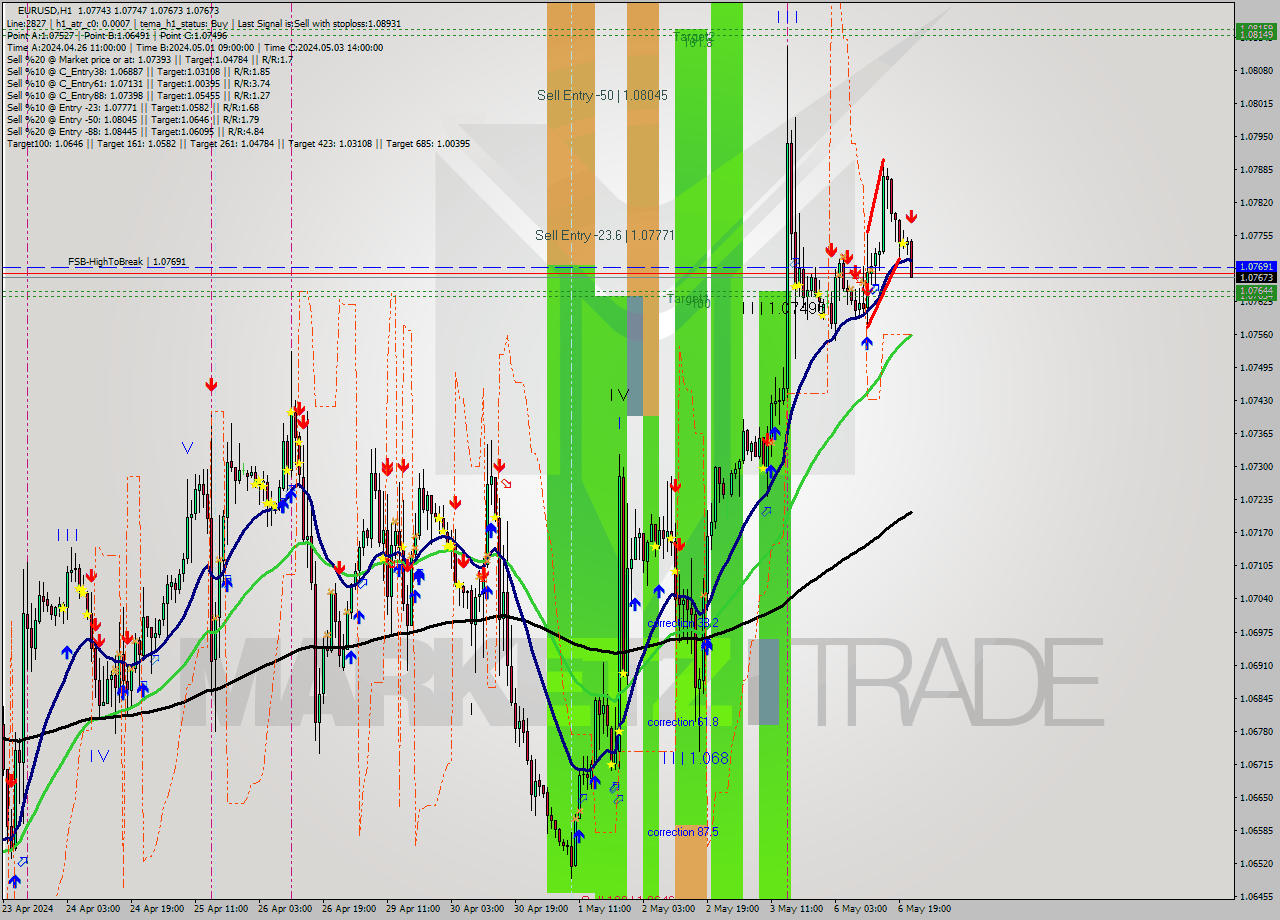Select the 'I I I 1.07496' wave label

[x=784, y=308]
